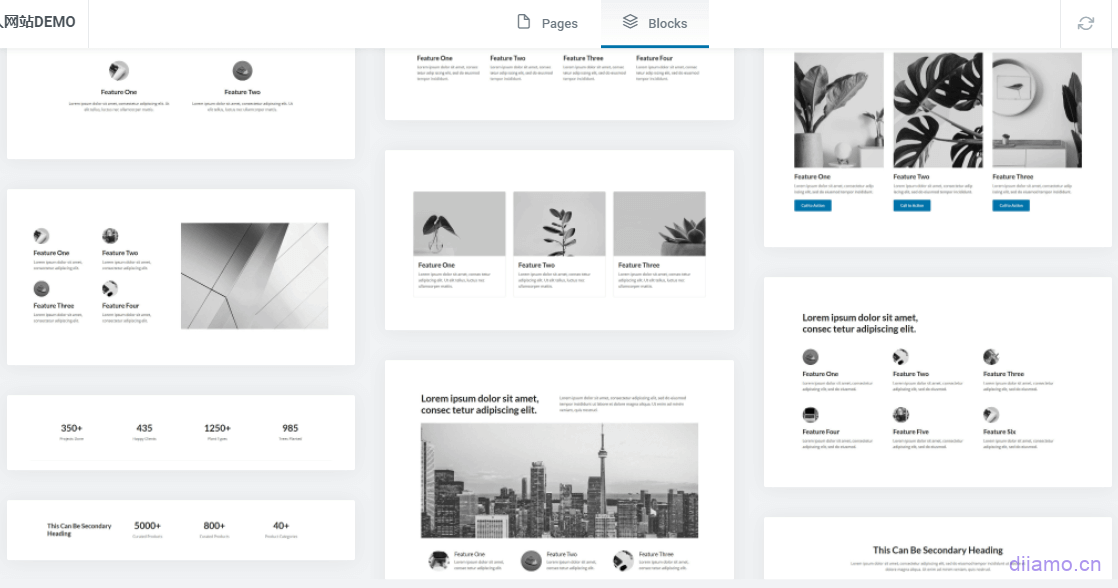This screenshot has width=1118, height=588.
Task: Choose the 350+ statistics counter block
Action: 181,432
